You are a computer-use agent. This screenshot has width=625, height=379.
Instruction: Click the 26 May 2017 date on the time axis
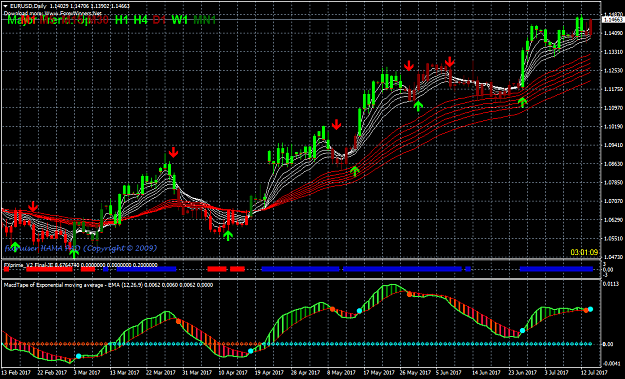click(414, 373)
